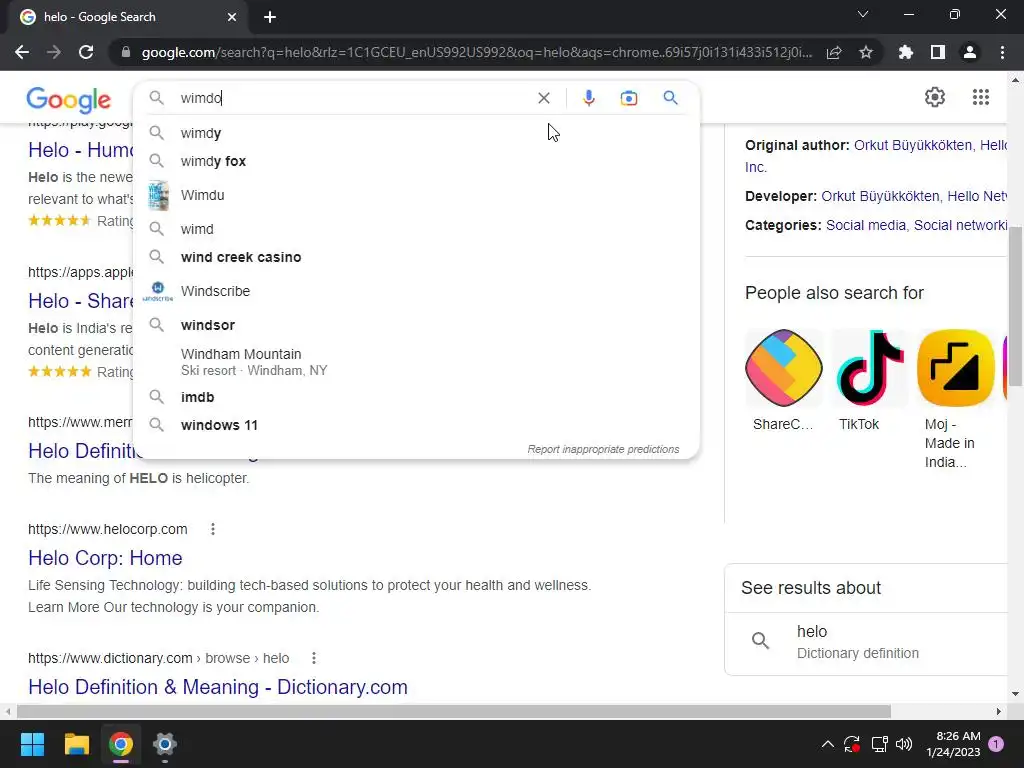The height and width of the screenshot is (768, 1024).
Task: Click the forward navigation arrow
Action: (54, 52)
